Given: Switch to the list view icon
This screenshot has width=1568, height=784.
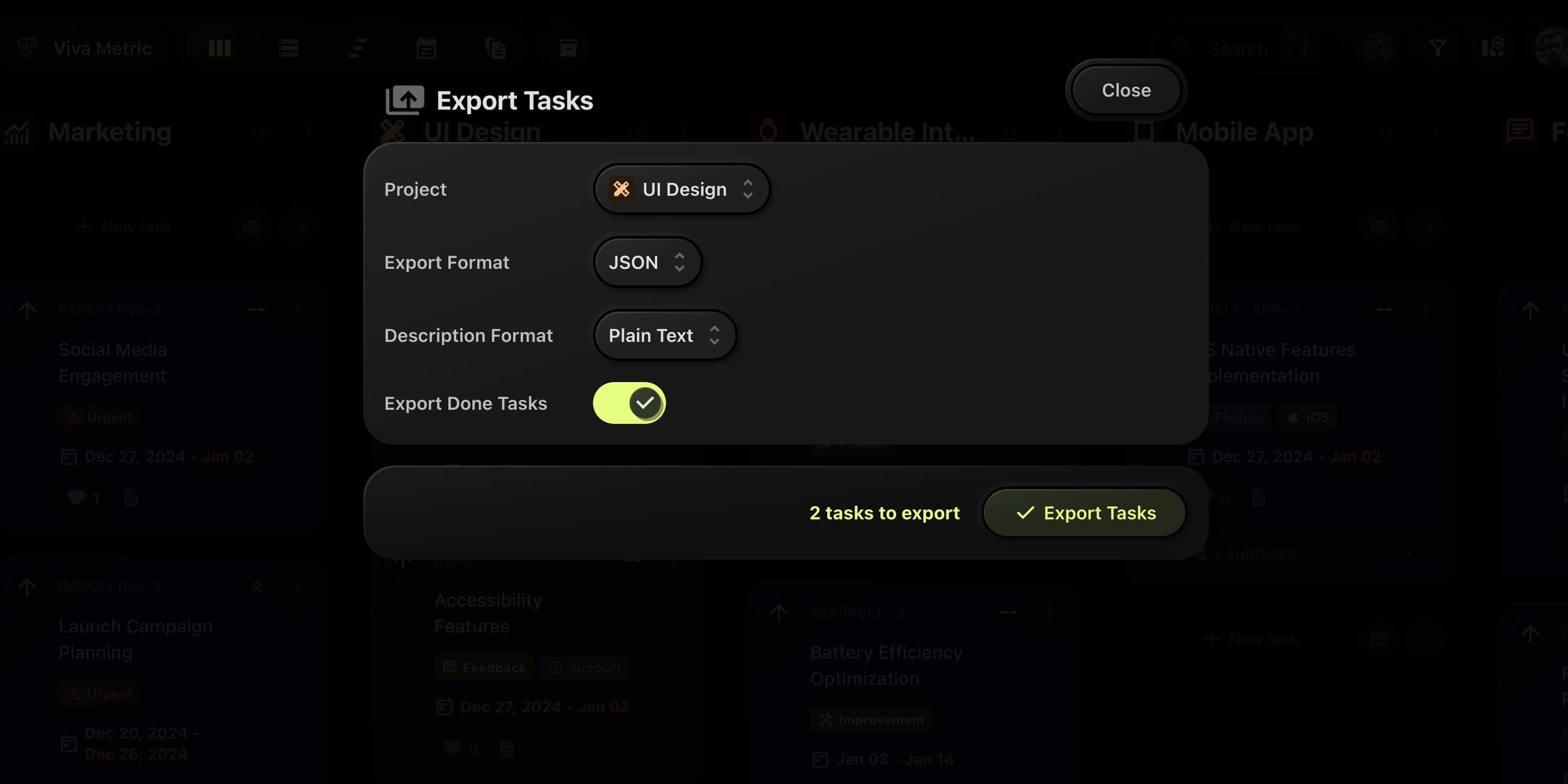Looking at the screenshot, I should pos(289,48).
